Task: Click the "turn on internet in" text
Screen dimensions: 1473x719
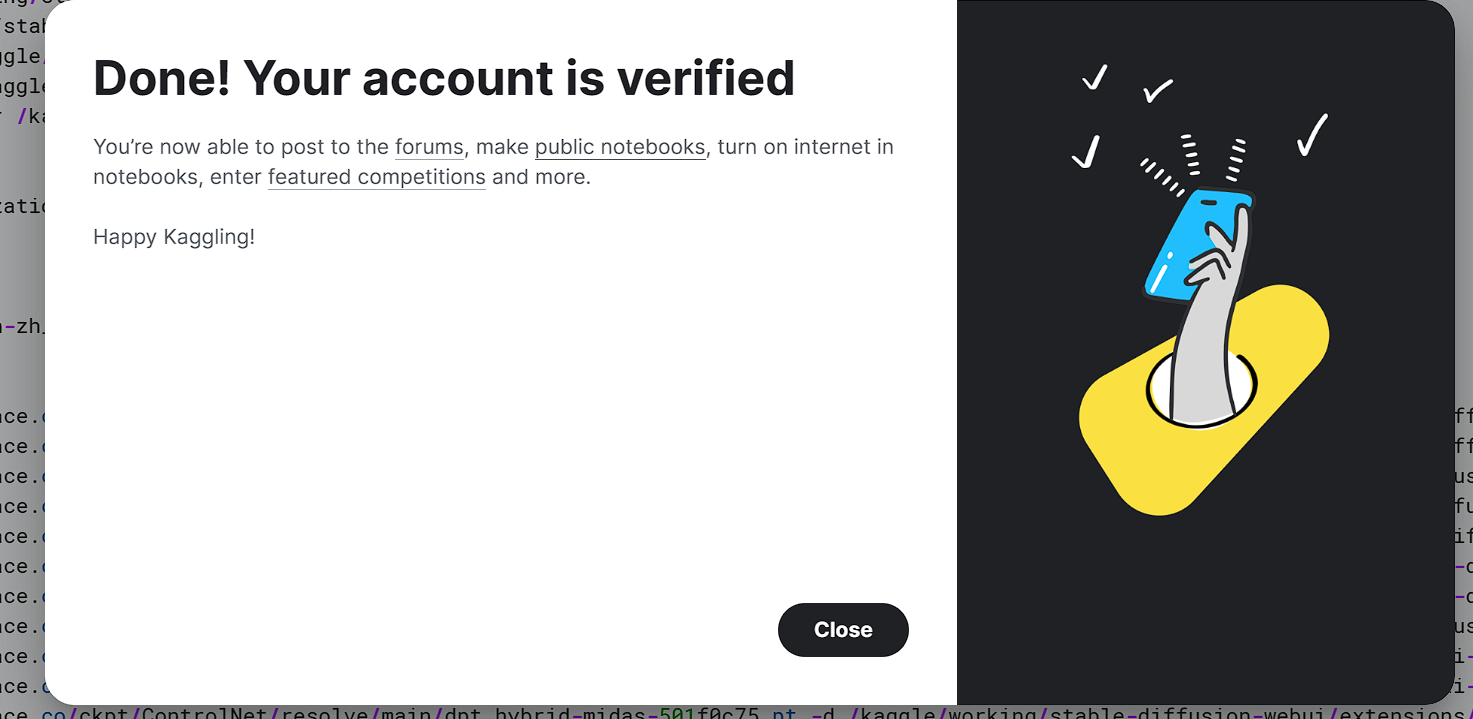Action: click(805, 147)
